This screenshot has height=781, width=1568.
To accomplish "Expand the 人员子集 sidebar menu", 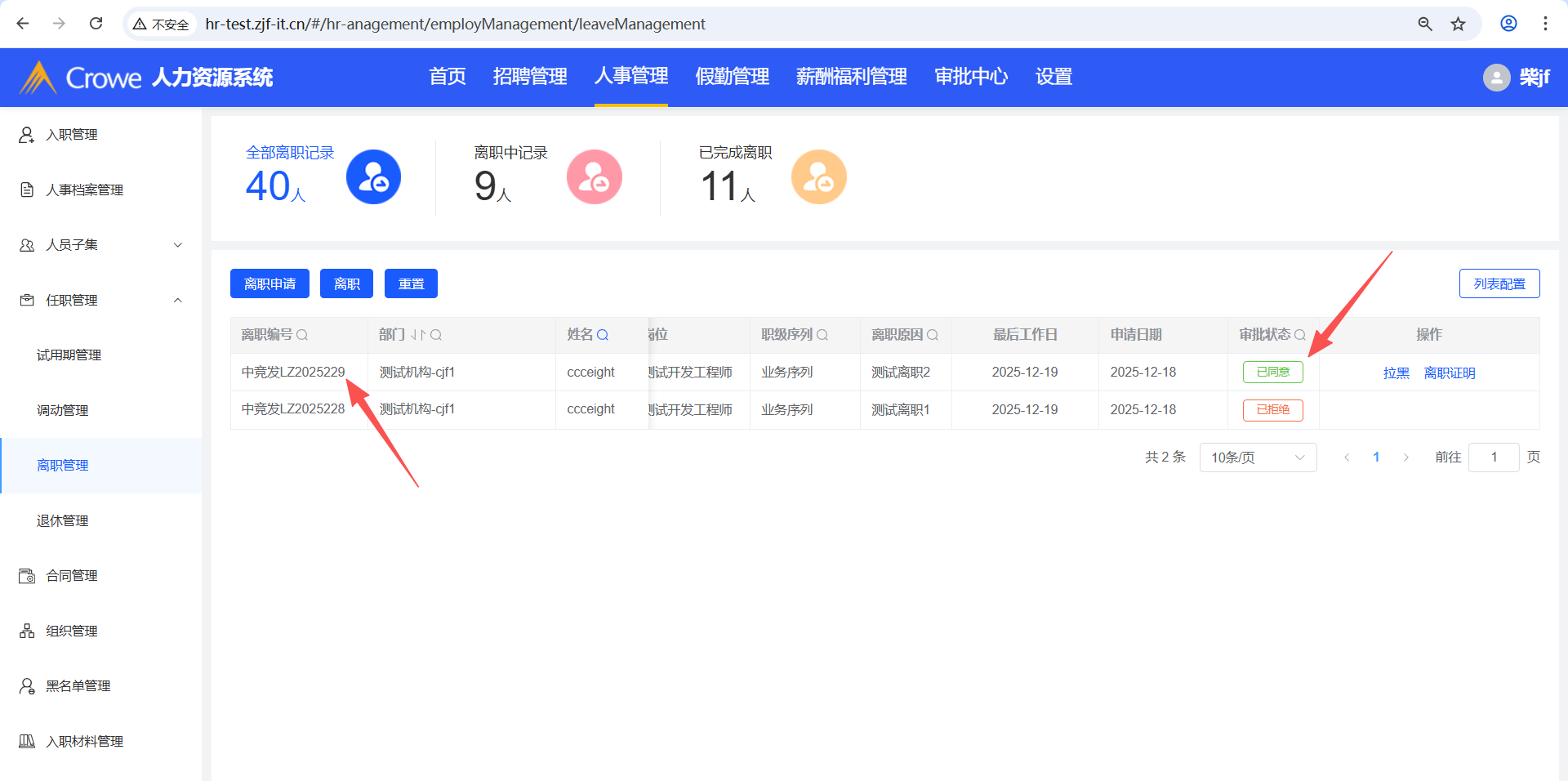I will (x=177, y=245).
